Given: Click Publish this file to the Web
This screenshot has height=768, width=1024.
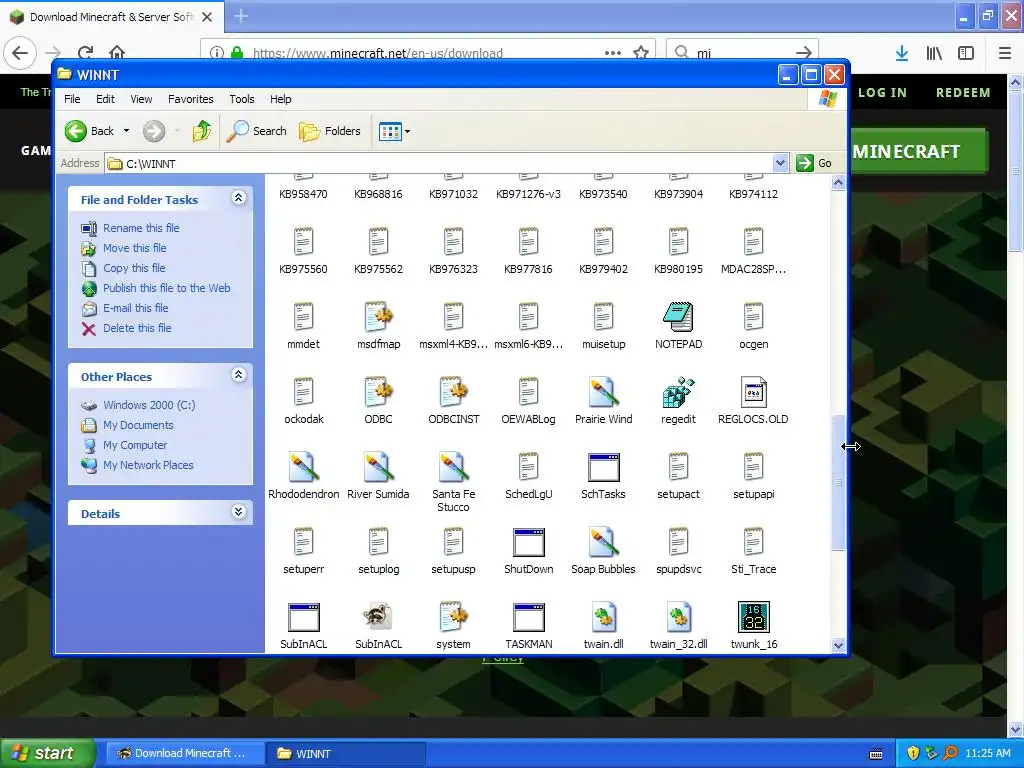Looking at the screenshot, I should tap(167, 288).
